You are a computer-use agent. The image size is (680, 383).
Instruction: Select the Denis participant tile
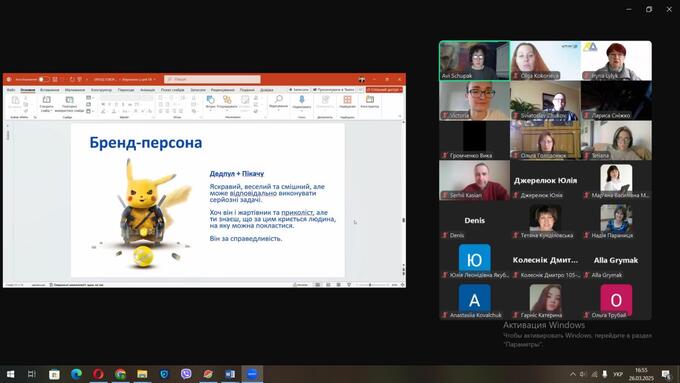[474, 220]
